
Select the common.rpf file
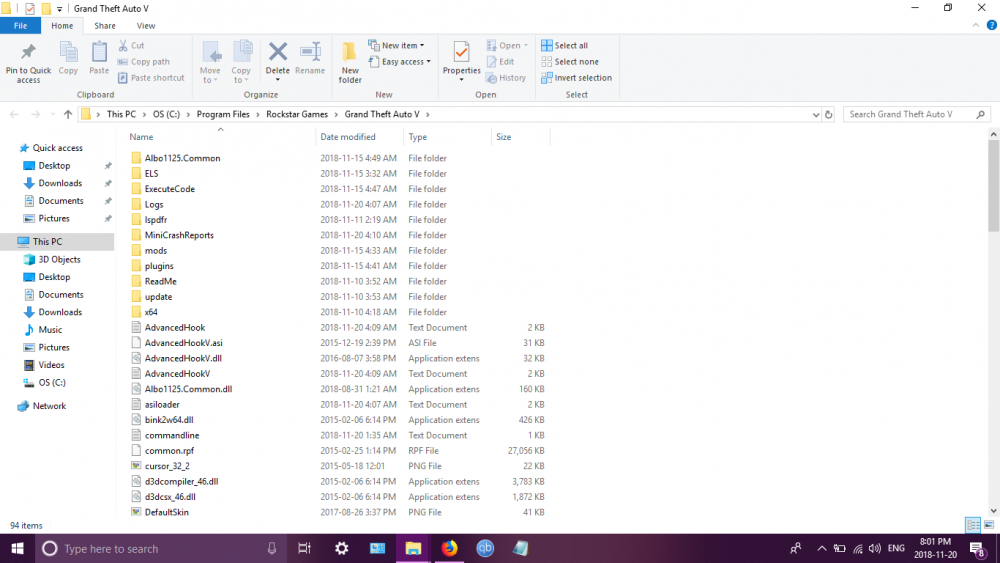coord(169,451)
